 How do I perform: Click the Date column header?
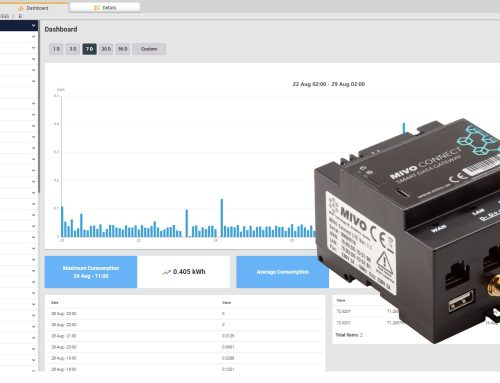pos(55,303)
